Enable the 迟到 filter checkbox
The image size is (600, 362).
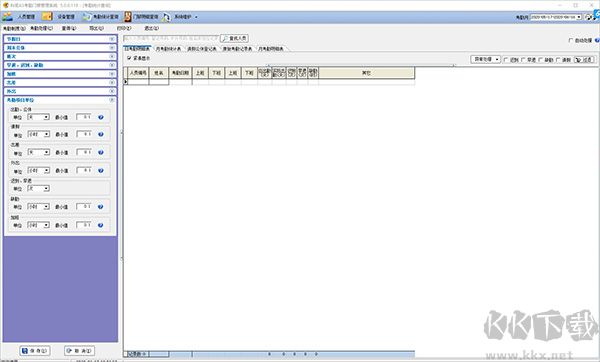(506, 60)
